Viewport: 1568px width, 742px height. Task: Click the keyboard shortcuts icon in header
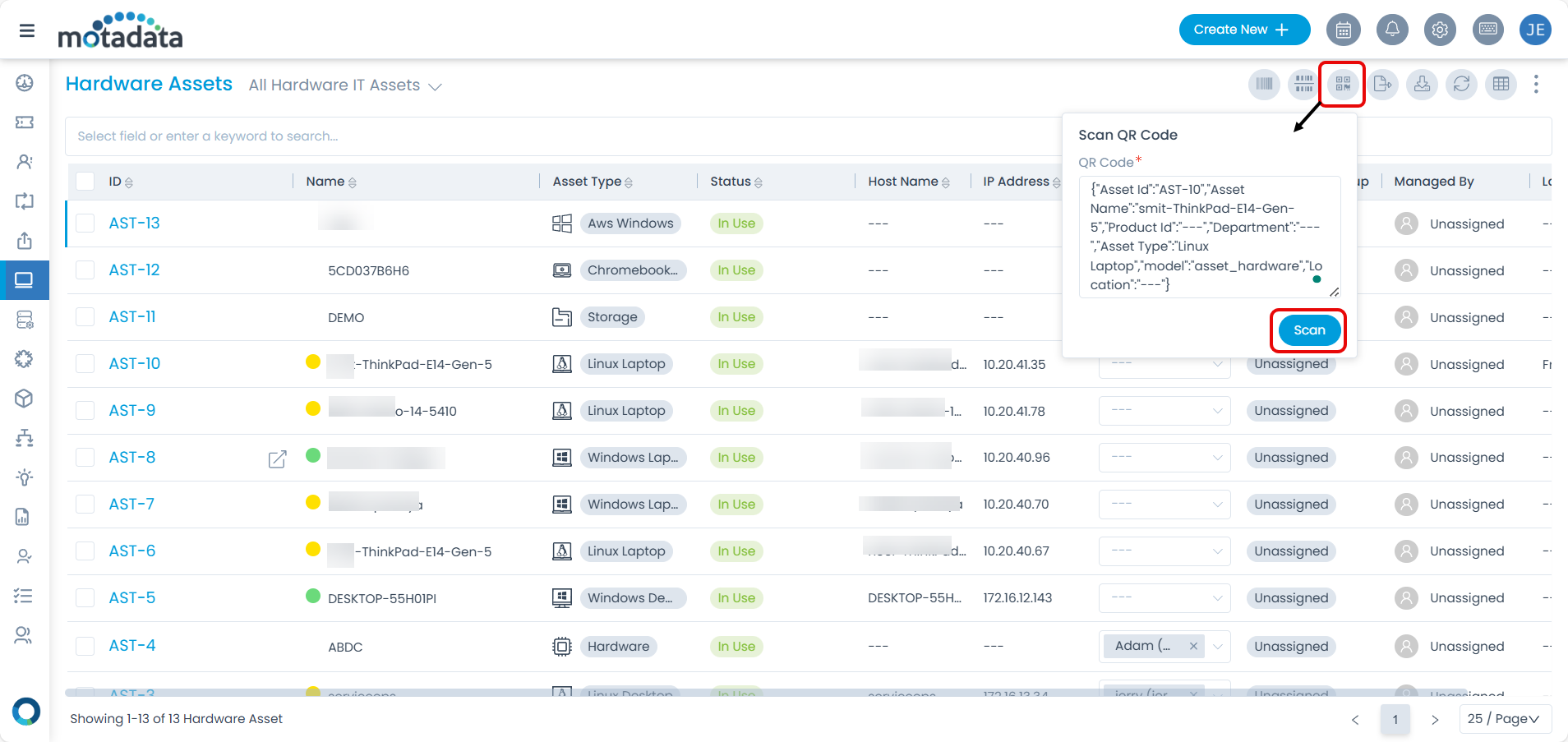coord(1487,30)
